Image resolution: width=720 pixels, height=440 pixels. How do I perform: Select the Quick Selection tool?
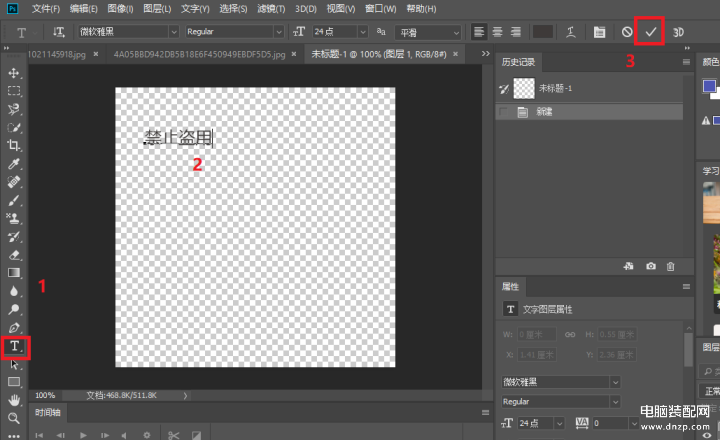(x=14, y=128)
